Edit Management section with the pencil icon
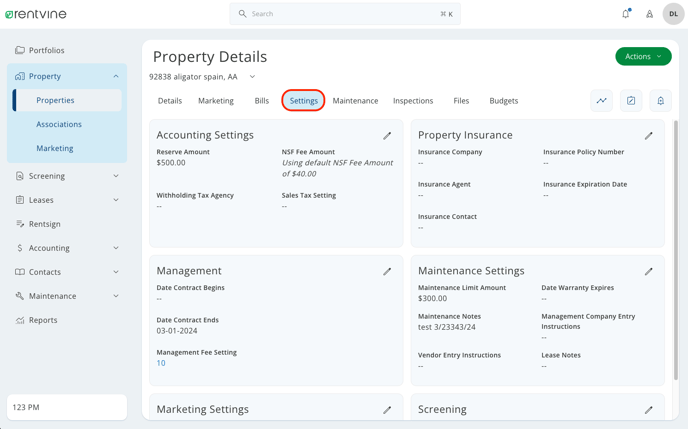This screenshot has width=688, height=429. click(387, 272)
